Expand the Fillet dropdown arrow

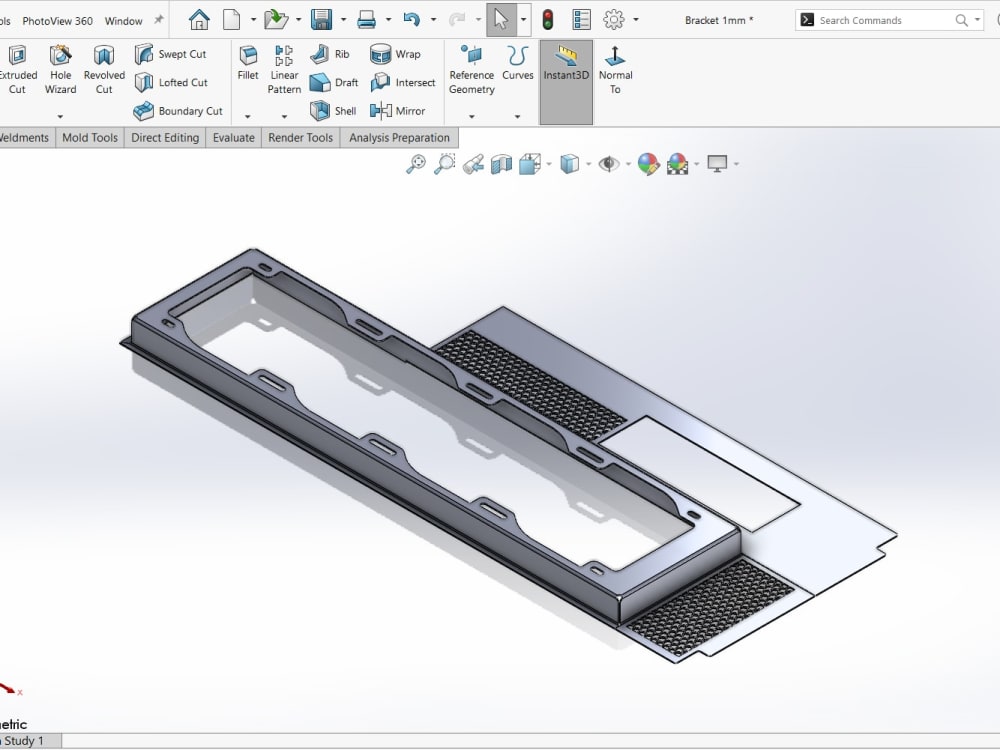coord(248,117)
